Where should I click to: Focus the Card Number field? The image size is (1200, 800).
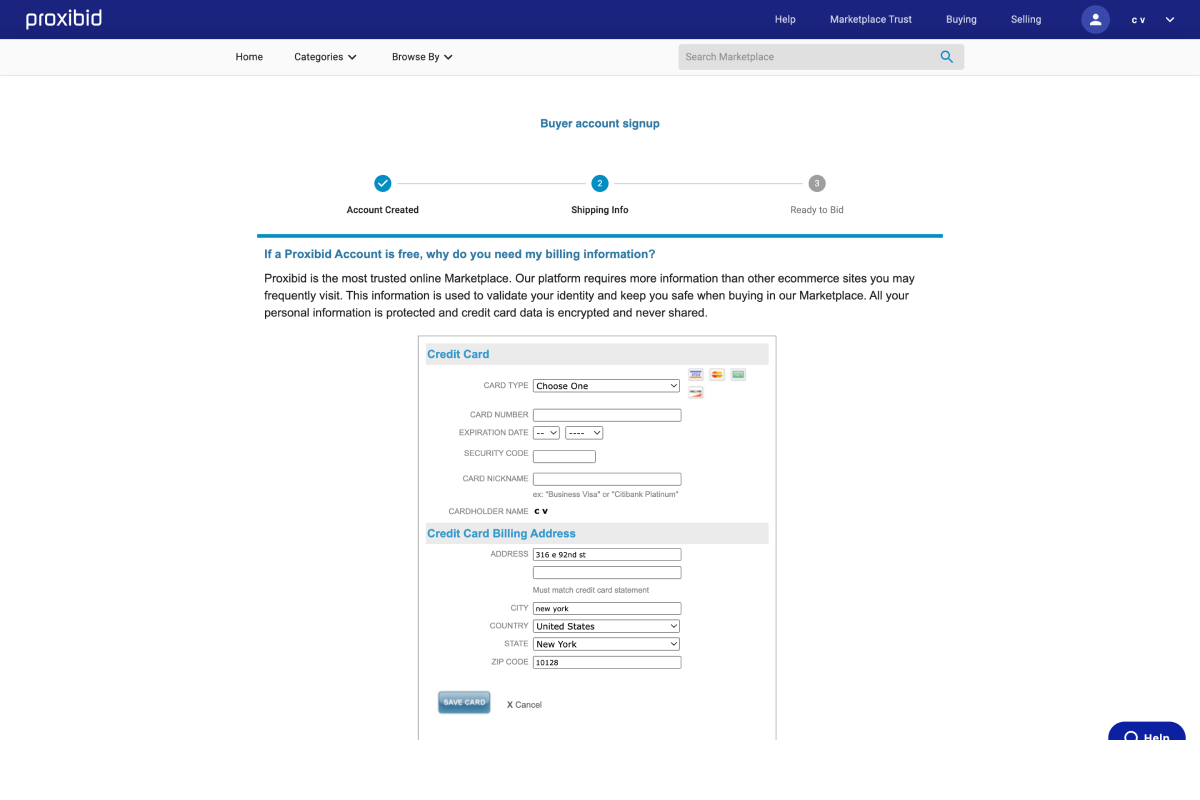pyautogui.click(x=607, y=415)
